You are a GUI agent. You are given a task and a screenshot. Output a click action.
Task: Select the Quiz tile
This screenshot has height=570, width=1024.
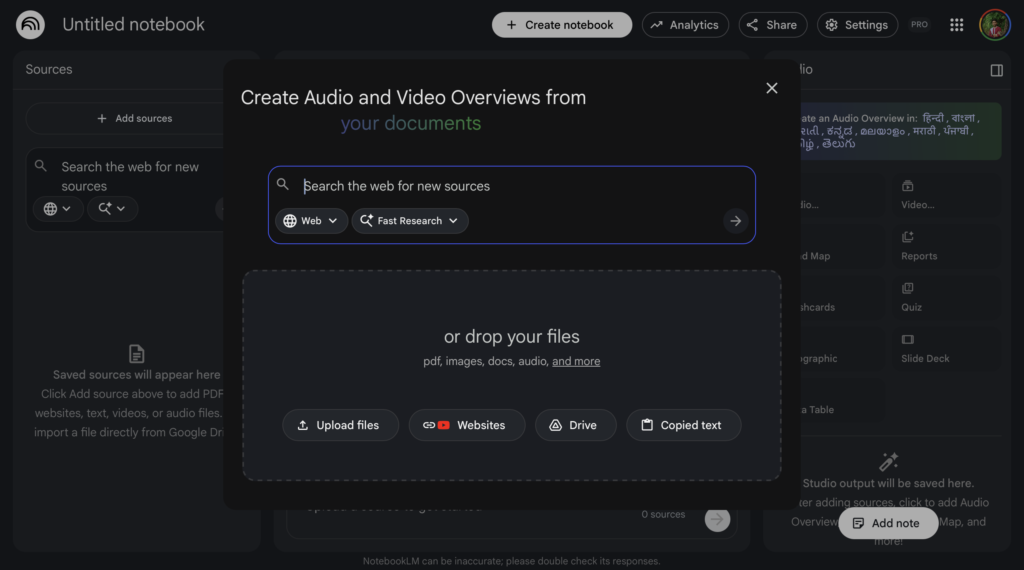coord(946,298)
